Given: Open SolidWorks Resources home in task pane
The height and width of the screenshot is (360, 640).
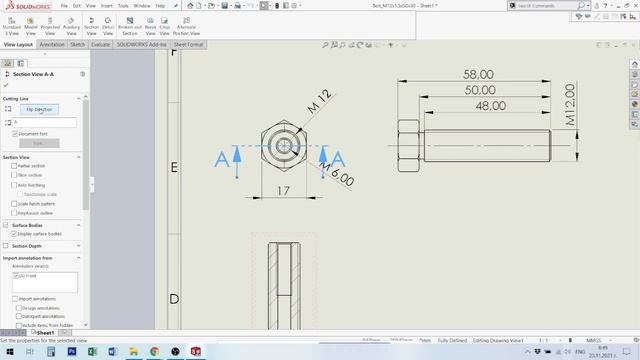Looking at the screenshot, I should point(634,64).
